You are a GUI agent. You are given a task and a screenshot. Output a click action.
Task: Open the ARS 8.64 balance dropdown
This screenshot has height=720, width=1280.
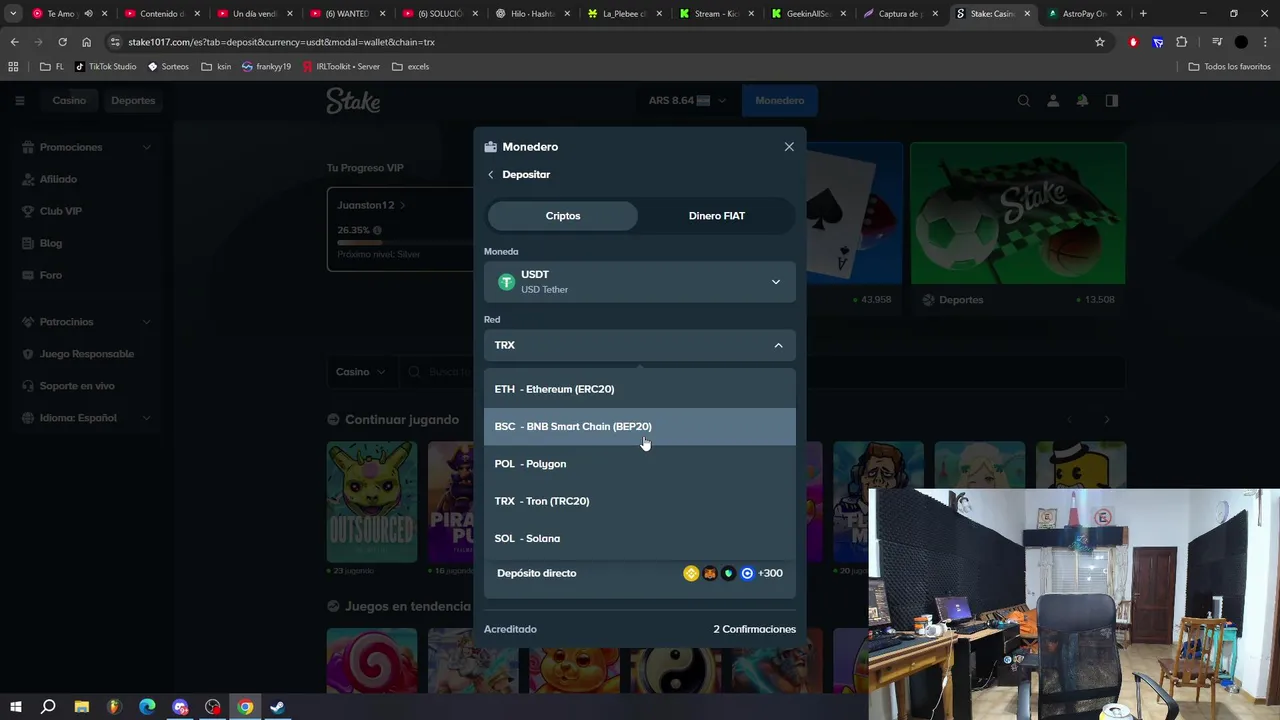[x=686, y=100]
